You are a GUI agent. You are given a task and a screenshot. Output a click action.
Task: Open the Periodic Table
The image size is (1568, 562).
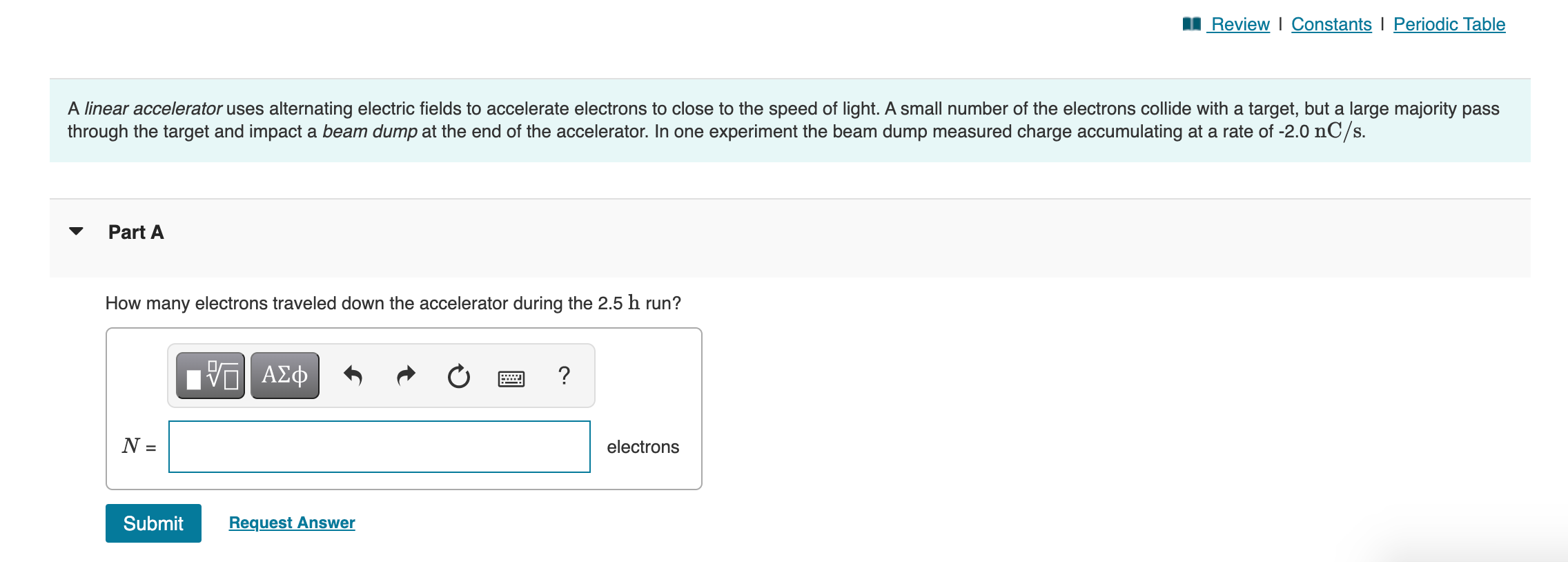tap(1449, 23)
